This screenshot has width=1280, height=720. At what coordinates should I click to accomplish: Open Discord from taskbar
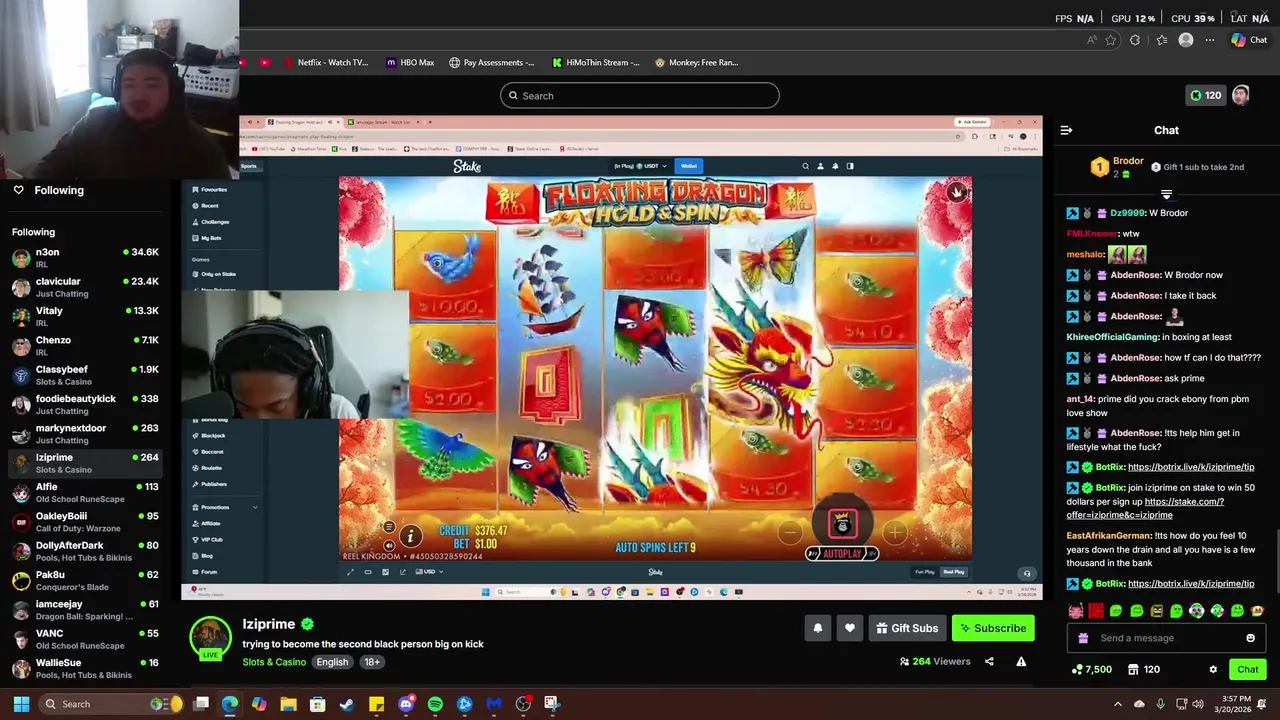(x=406, y=704)
